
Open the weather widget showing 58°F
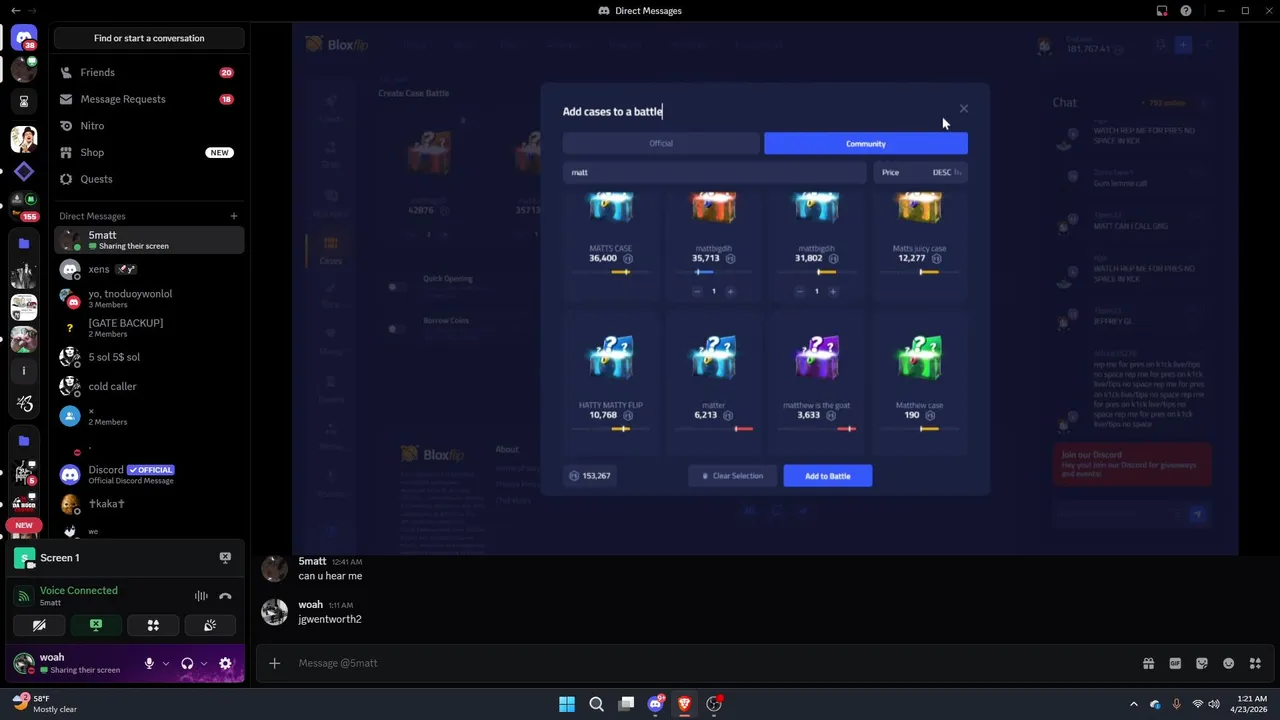click(46, 704)
